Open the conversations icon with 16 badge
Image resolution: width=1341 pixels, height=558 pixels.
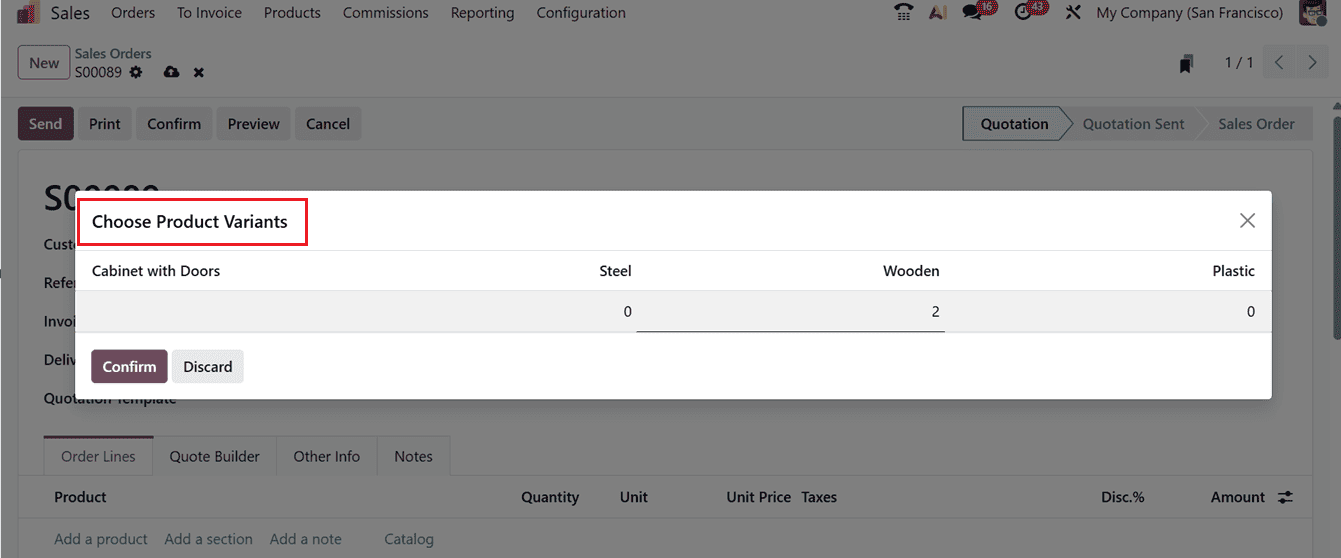click(974, 13)
